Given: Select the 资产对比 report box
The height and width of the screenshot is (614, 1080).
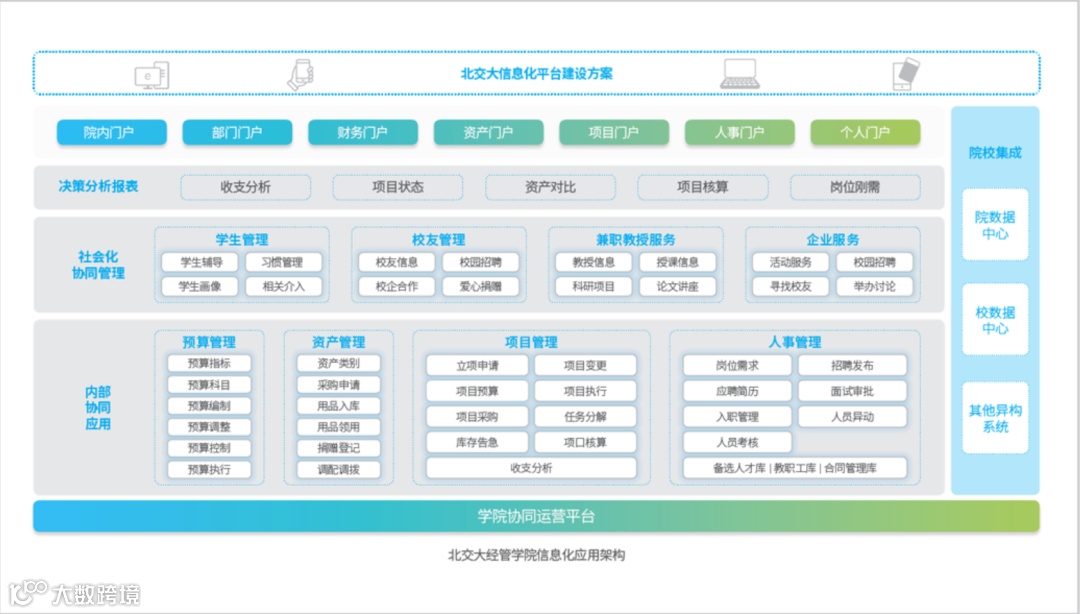Looking at the screenshot, I should click(550, 187).
